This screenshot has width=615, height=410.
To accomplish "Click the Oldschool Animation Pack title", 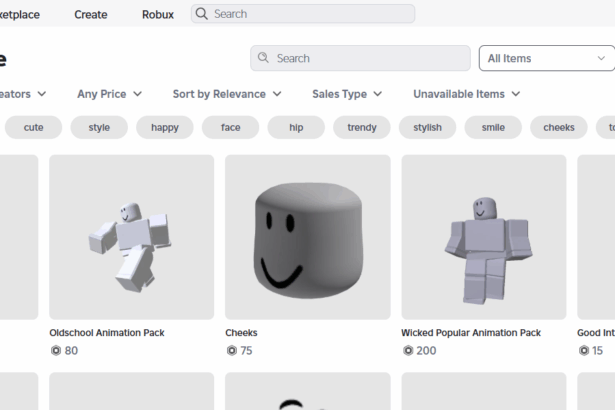I will pos(107,333).
